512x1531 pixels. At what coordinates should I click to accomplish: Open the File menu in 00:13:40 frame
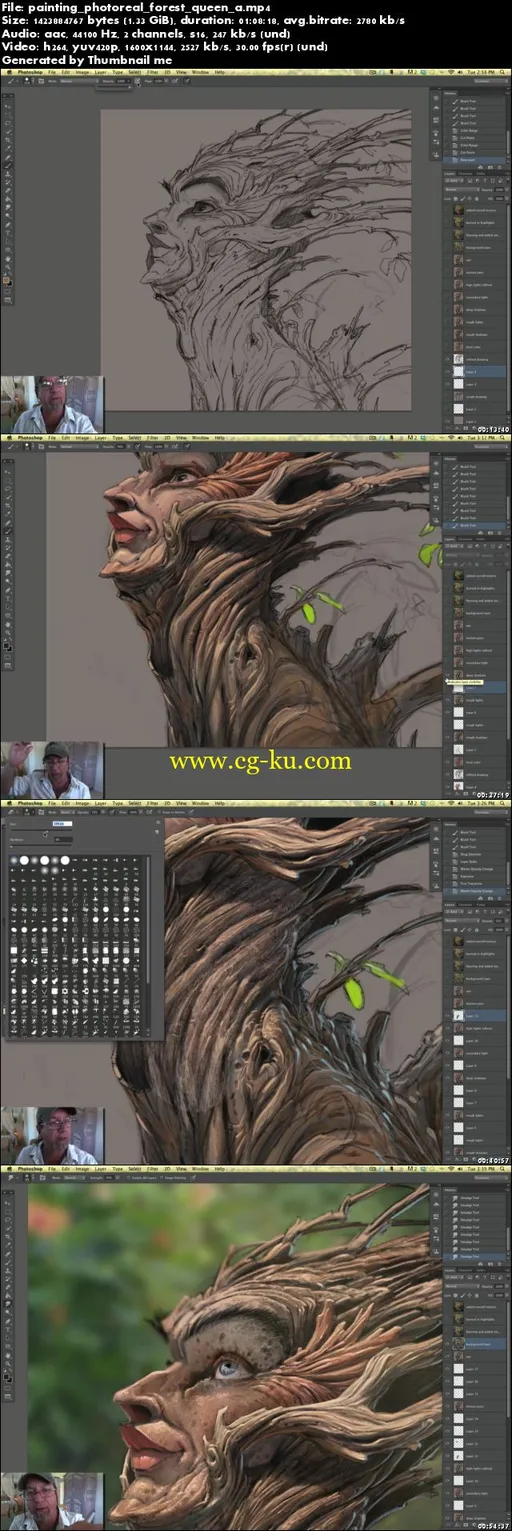(51, 73)
